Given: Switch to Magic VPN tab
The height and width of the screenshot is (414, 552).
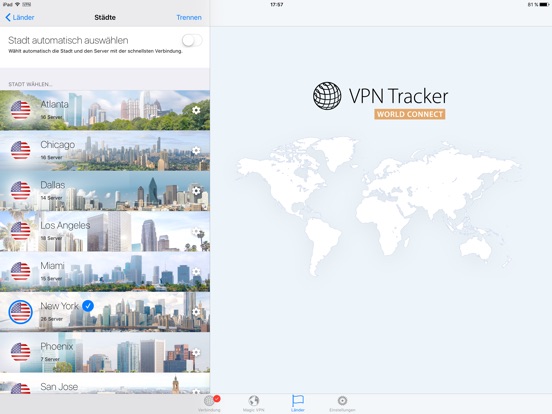Looking at the screenshot, I should (253, 403).
